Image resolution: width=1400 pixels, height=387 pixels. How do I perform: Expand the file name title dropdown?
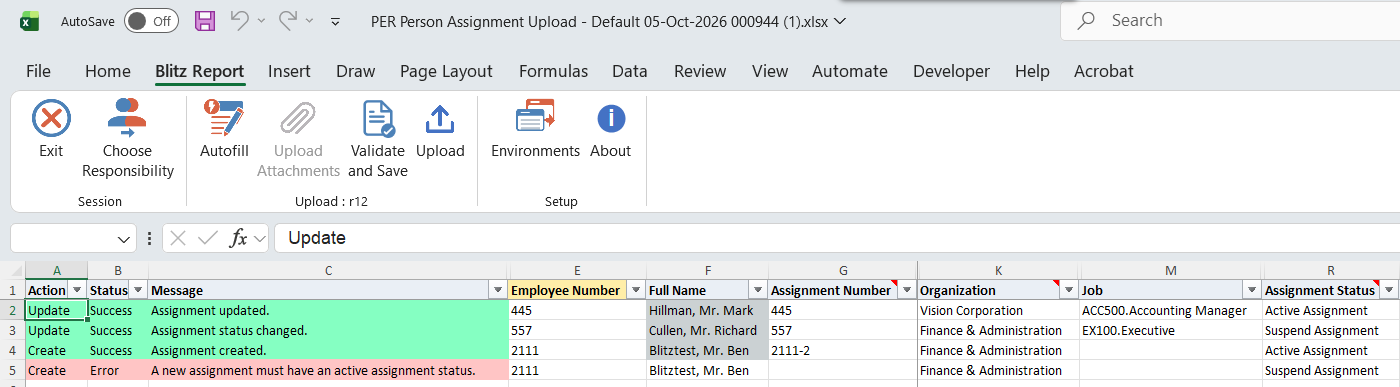click(840, 20)
